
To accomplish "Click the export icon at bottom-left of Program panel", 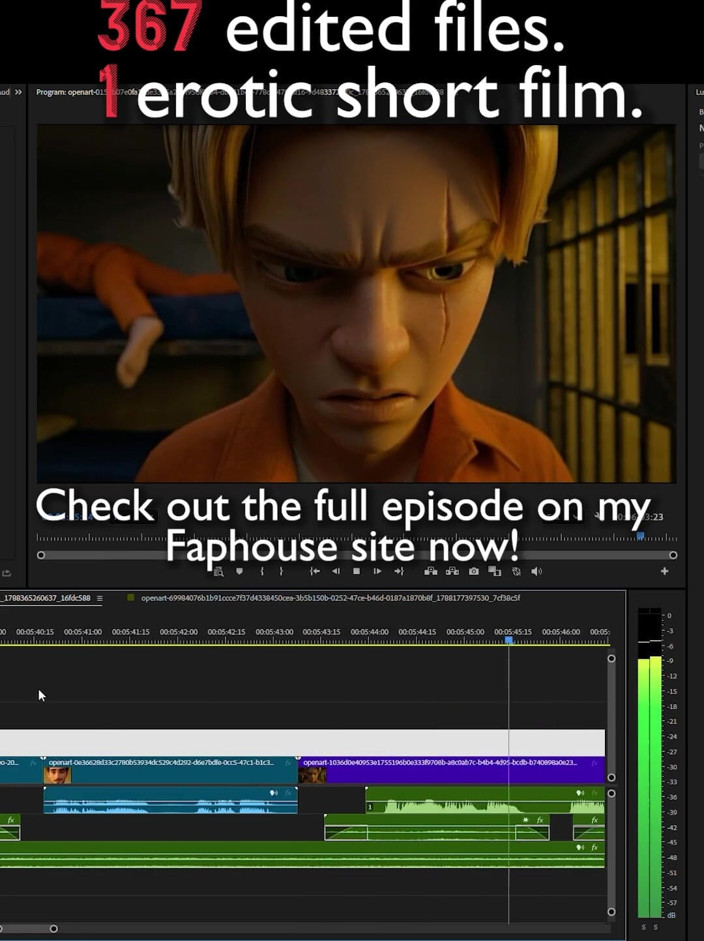I will pyautogui.click(x=7, y=573).
